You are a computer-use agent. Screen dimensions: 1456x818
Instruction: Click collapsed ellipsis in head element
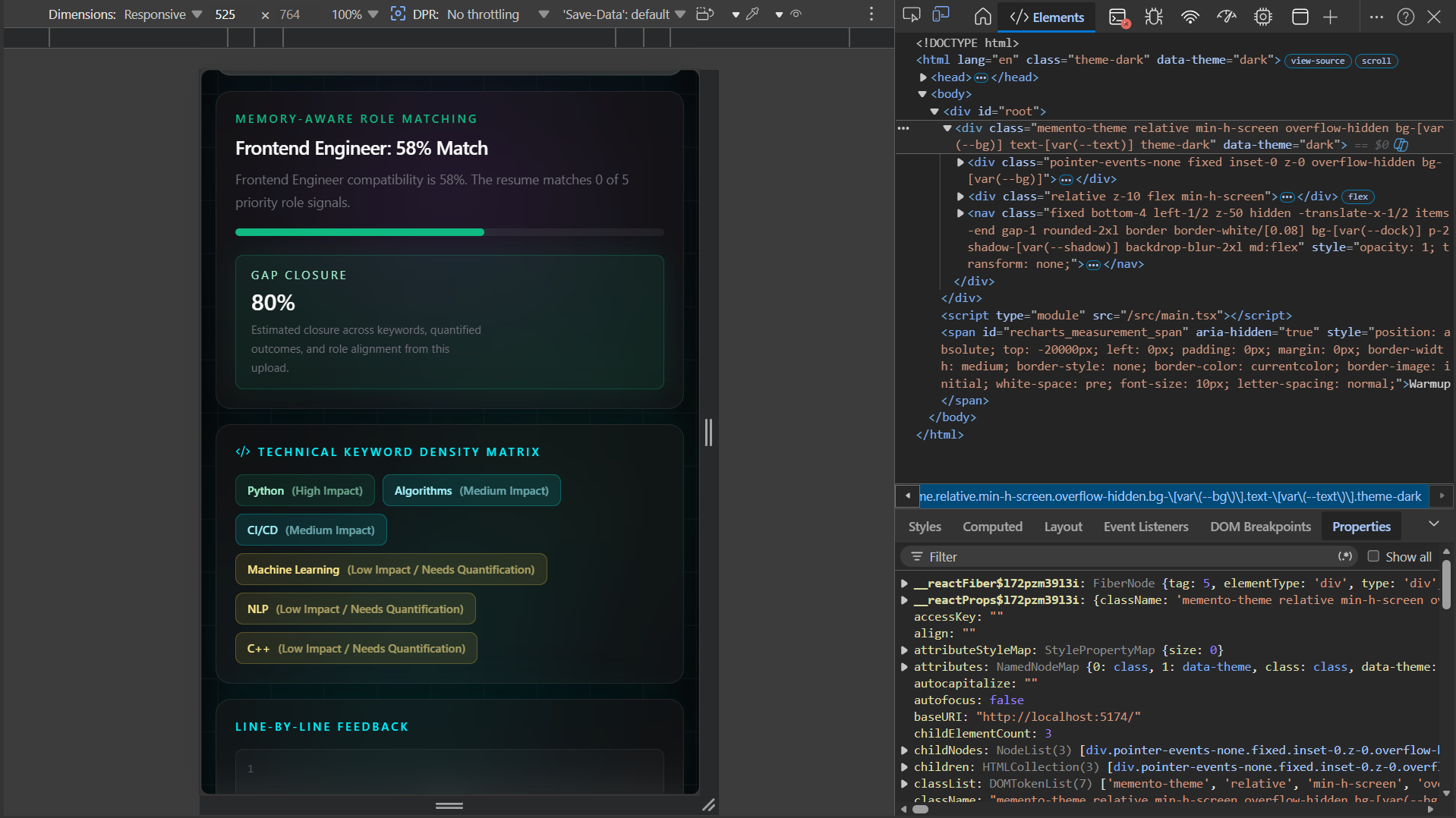(981, 77)
